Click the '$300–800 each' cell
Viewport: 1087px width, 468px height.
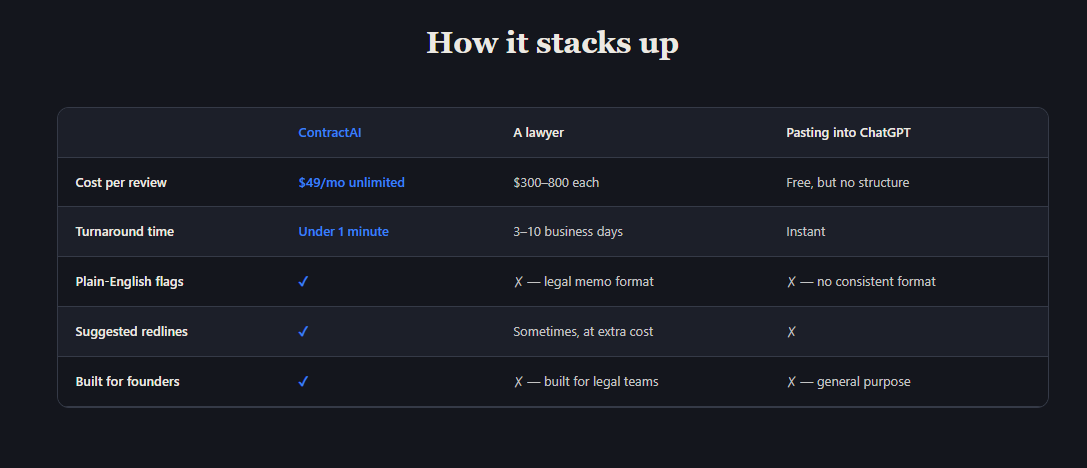click(556, 182)
